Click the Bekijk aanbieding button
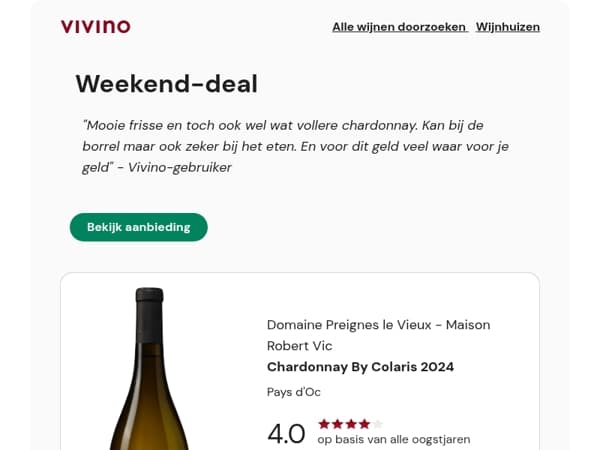This screenshot has height=450, width=600. point(139,227)
